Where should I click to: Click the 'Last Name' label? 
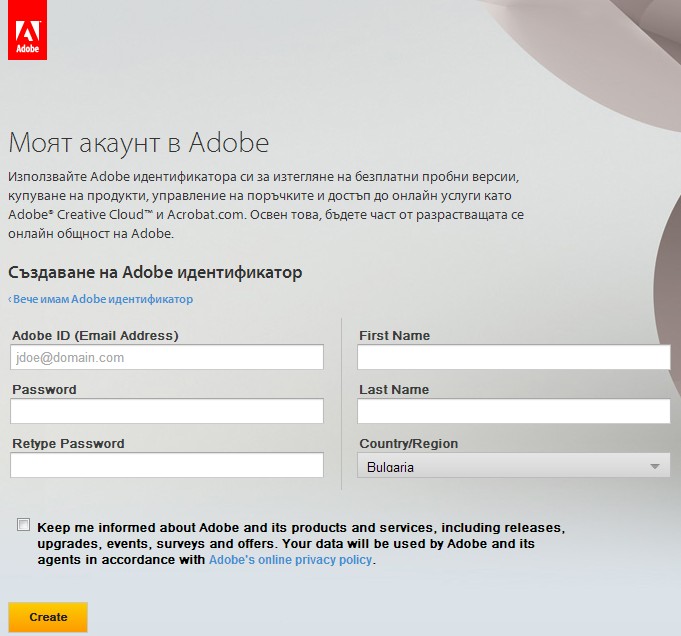pyautogui.click(x=394, y=389)
